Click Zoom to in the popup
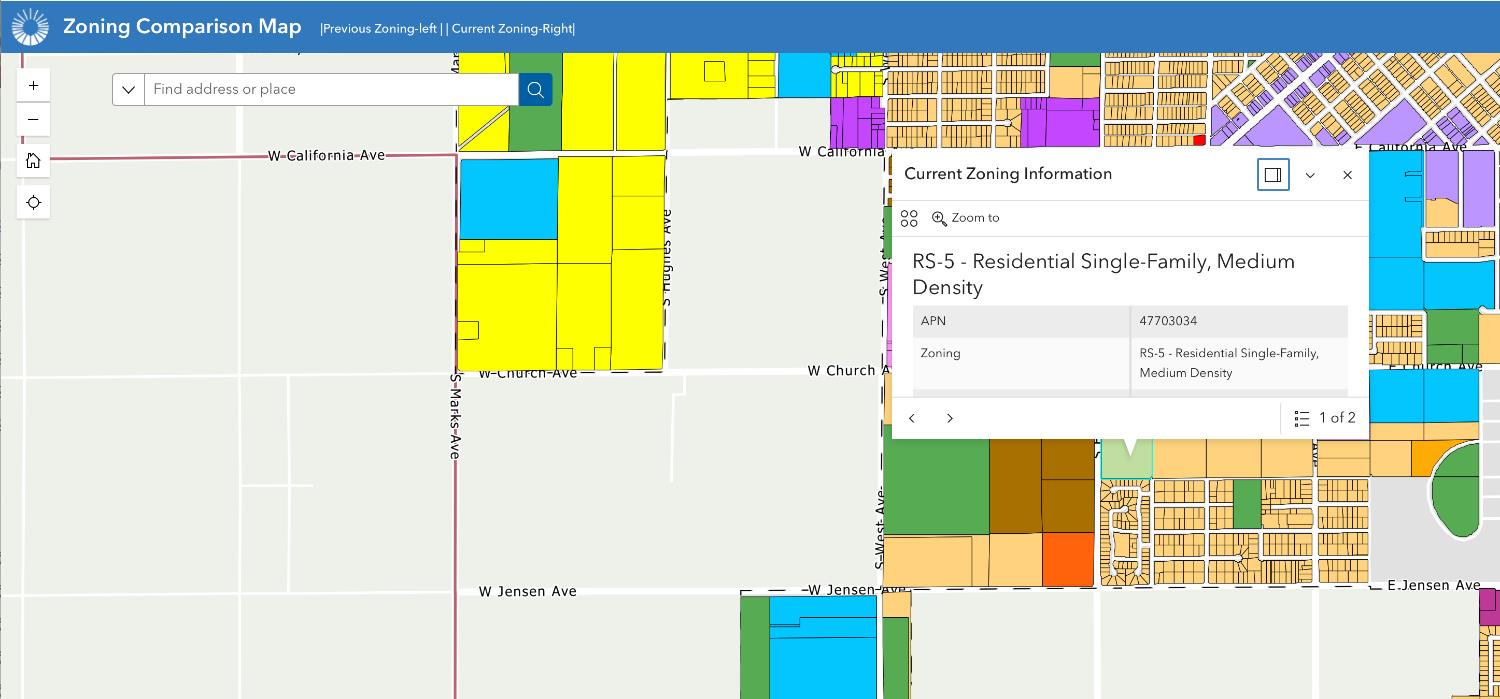The height and width of the screenshot is (699, 1500). tap(965, 218)
